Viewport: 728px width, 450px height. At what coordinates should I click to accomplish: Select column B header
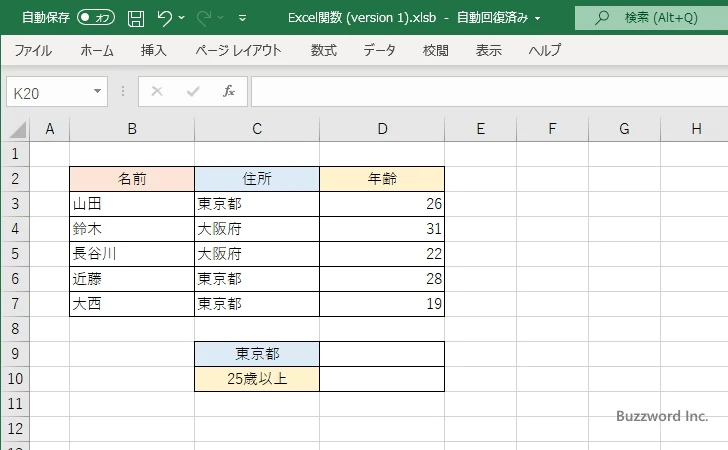132,129
